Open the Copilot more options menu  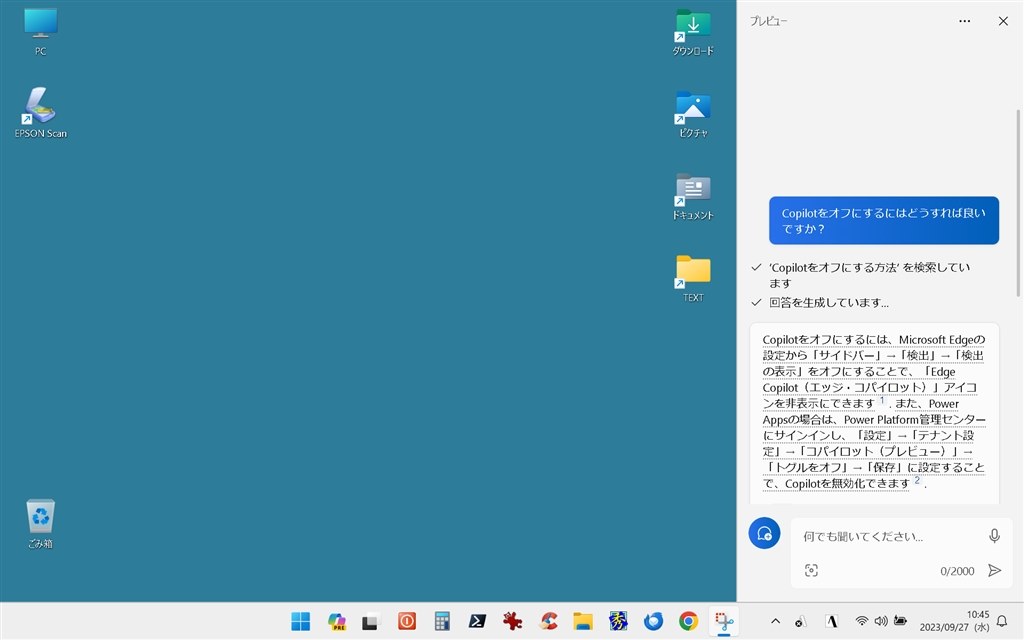pos(965,21)
